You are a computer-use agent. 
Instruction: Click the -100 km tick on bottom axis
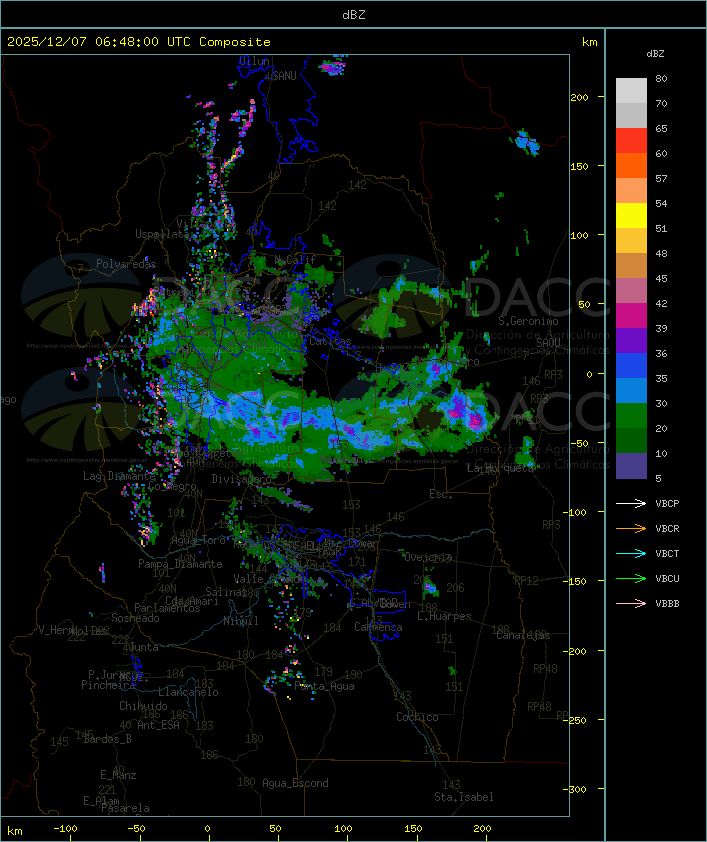(x=65, y=829)
